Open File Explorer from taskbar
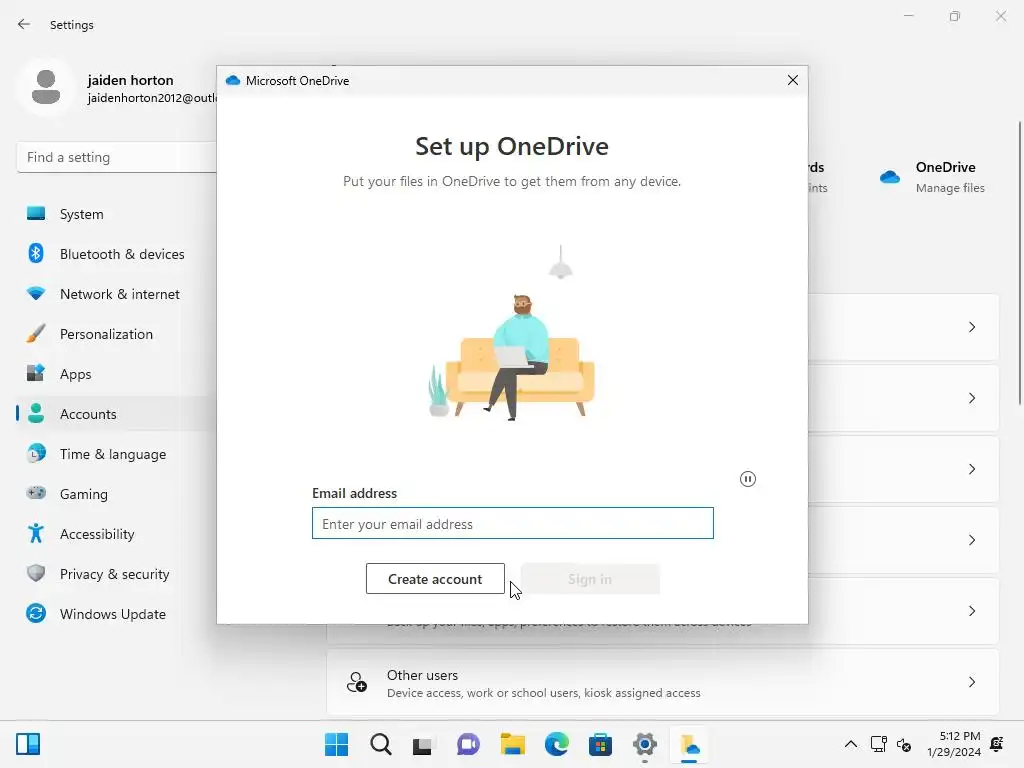Viewport: 1024px width, 768px height. pyautogui.click(x=513, y=744)
